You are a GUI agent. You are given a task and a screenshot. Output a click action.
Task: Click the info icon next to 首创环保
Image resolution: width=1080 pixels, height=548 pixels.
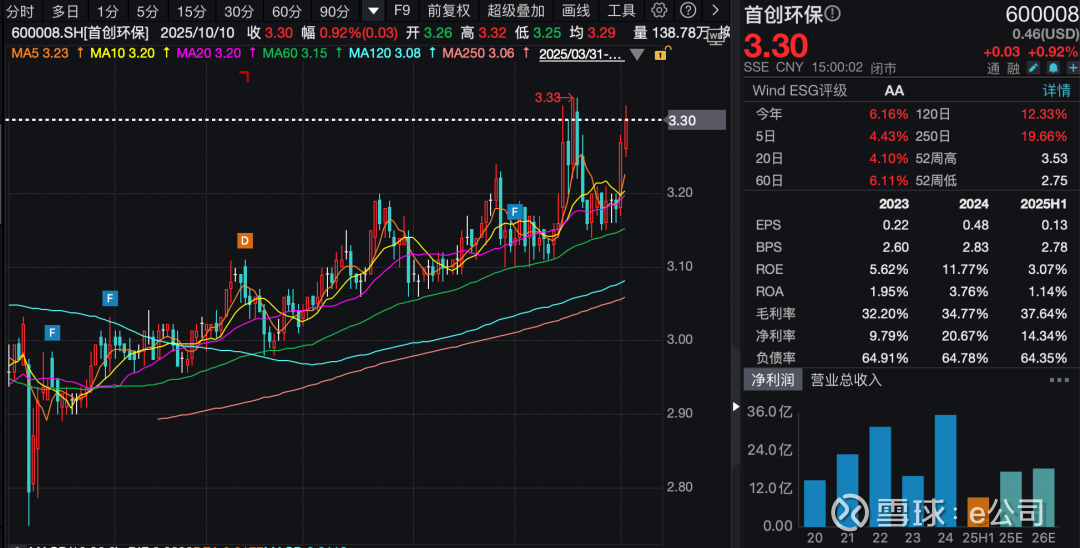pos(832,14)
